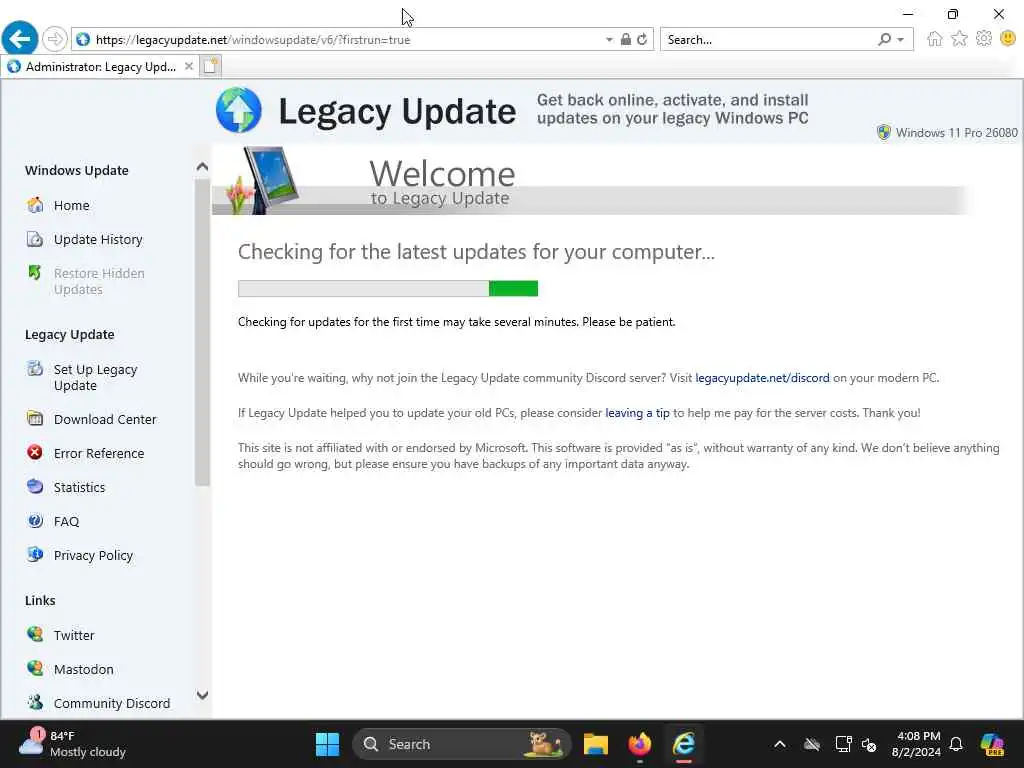Viewport: 1024px width, 768px height.
Task: Click the Community Discord icon
Action: click(x=35, y=702)
